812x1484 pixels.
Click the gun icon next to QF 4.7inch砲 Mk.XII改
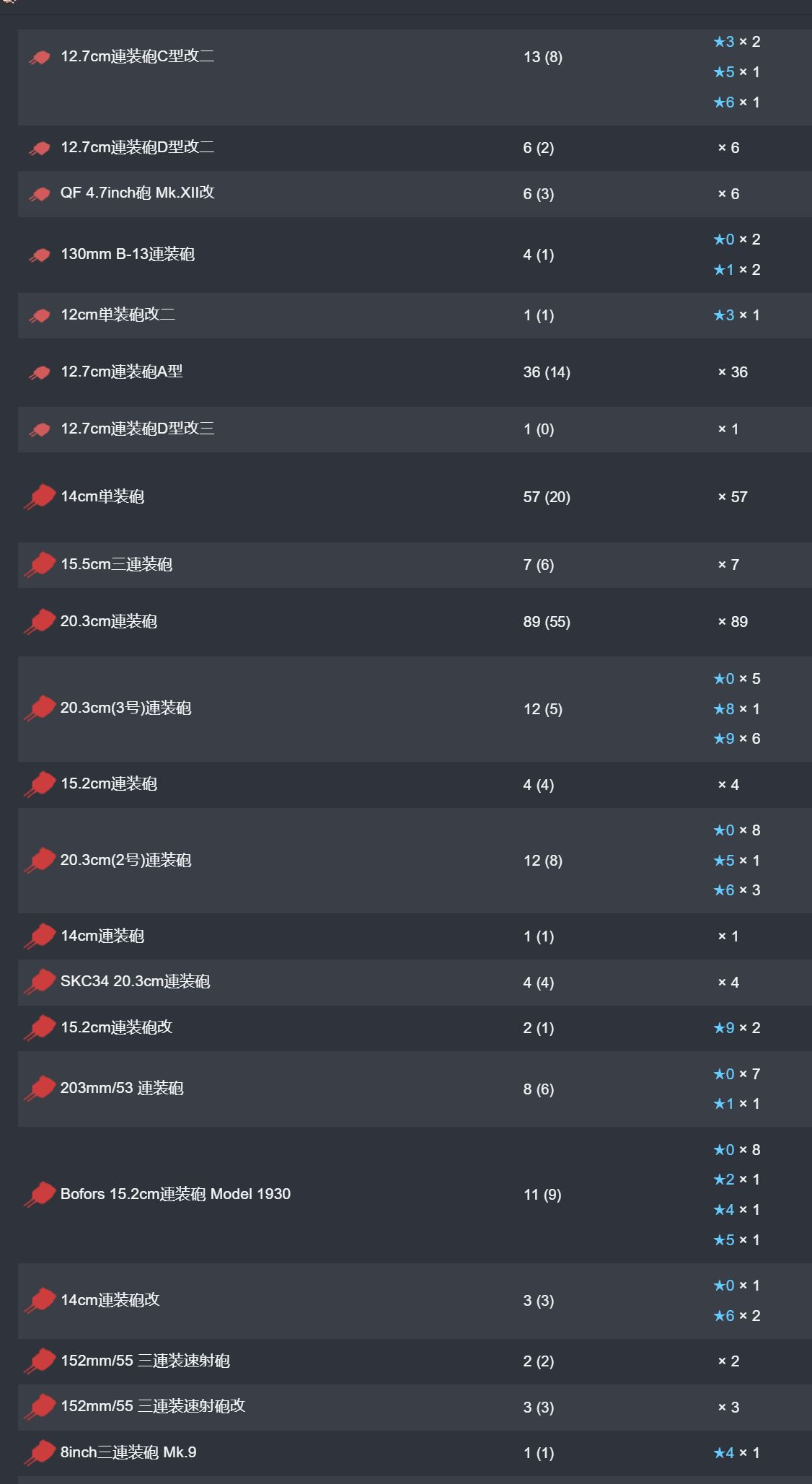40,194
